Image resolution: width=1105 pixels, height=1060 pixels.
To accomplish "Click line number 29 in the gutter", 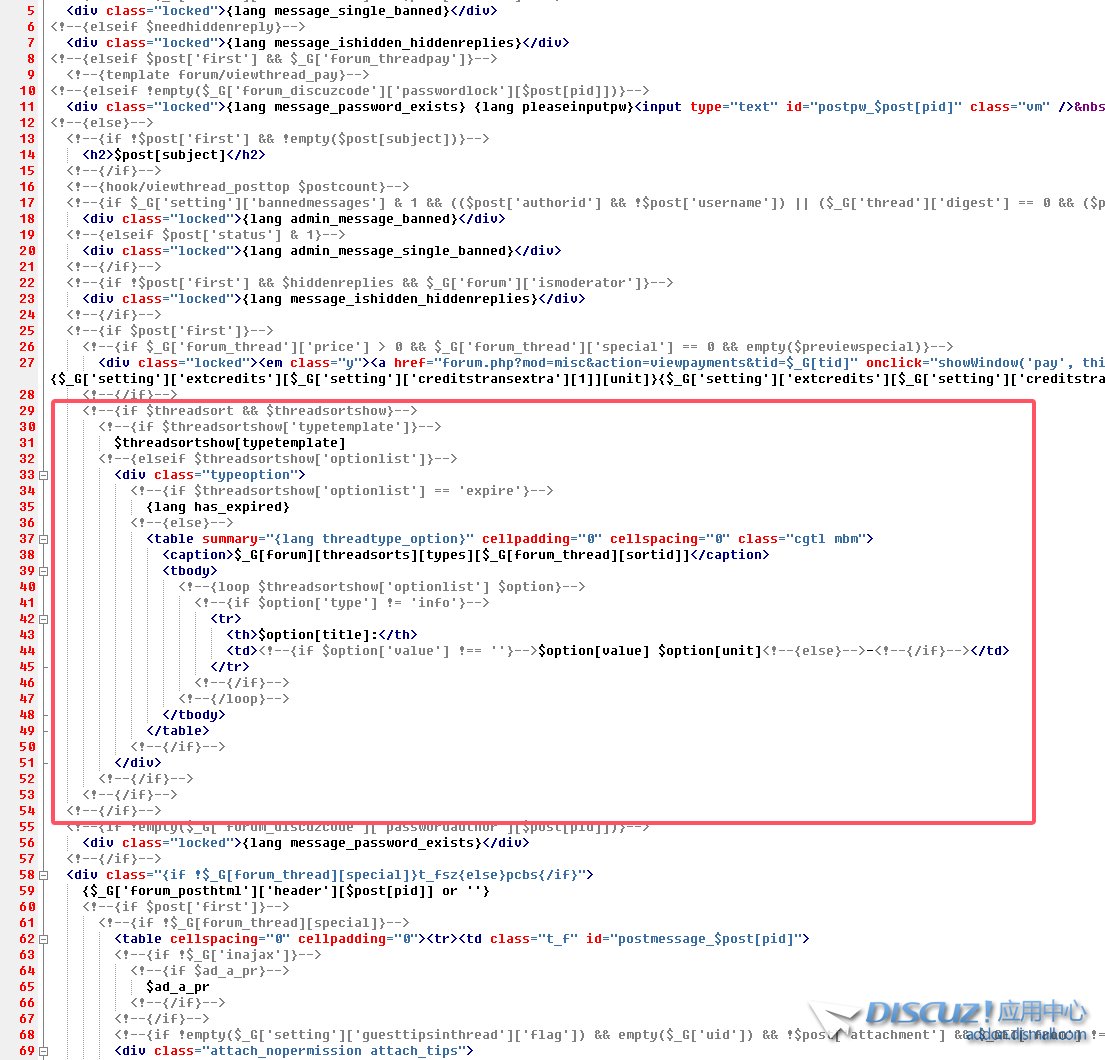I will pyautogui.click(x=27, y=411).
